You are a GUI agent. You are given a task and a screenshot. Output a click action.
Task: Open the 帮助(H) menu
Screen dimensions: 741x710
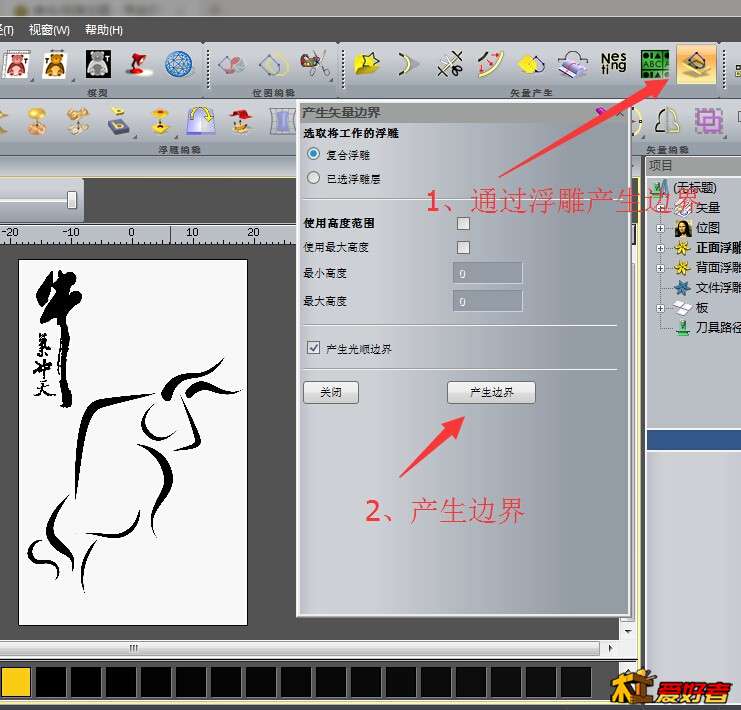coord(104,30)
